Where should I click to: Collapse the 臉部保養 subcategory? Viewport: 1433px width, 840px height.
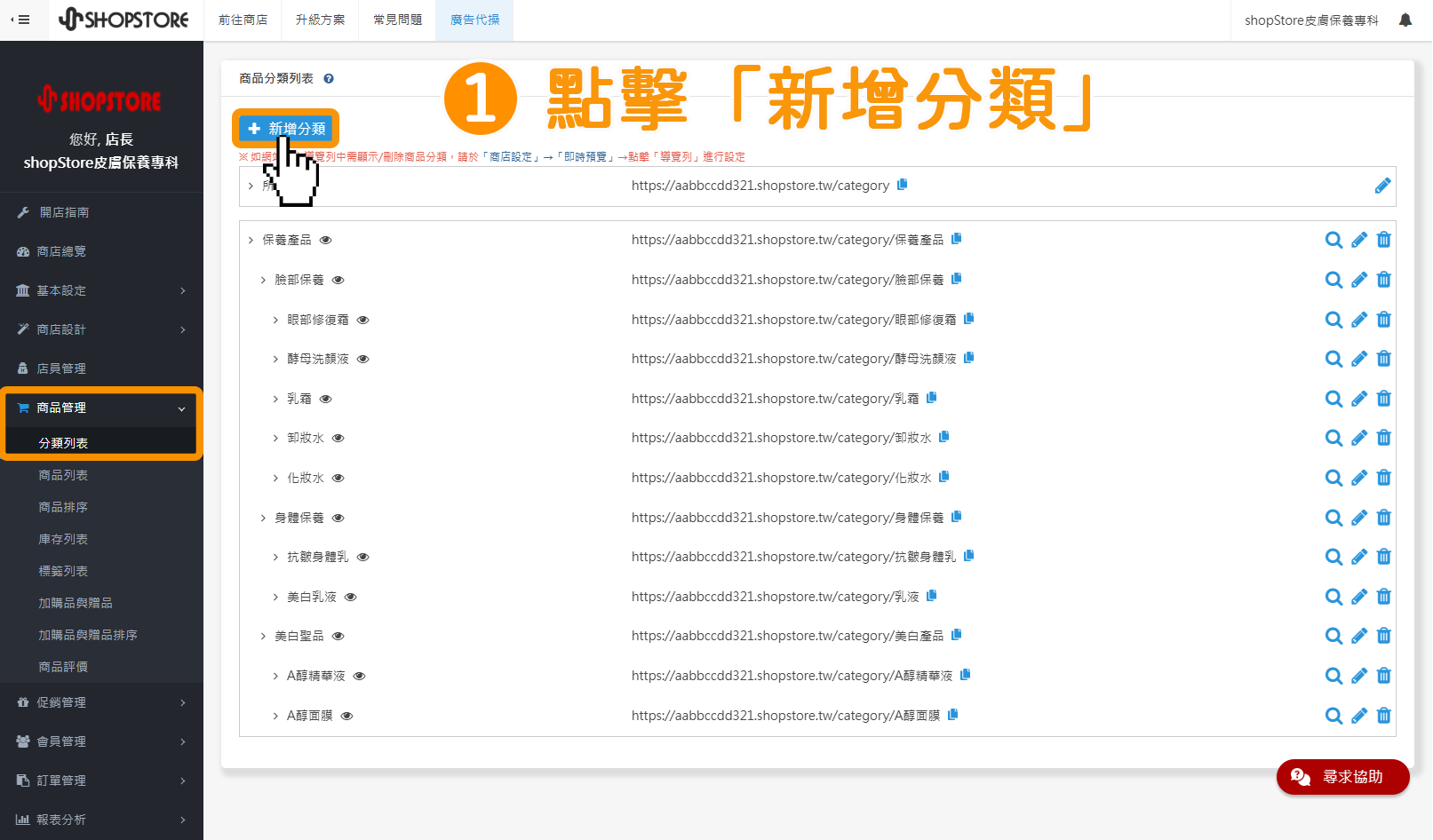point(263,280)
